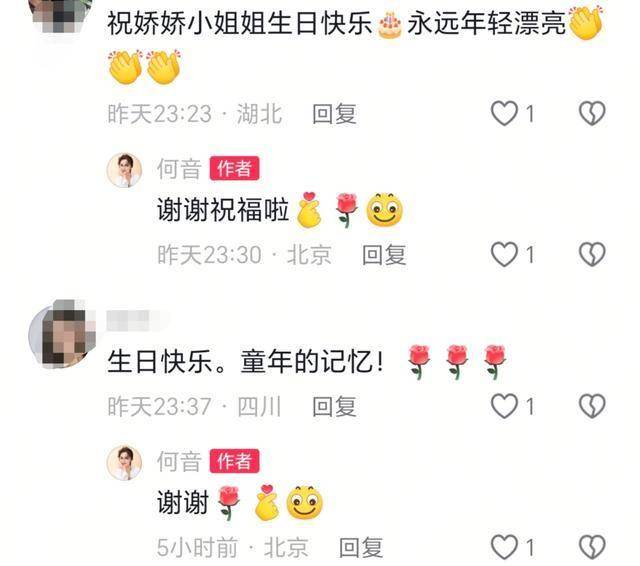Reply to 何音's 昨天23:30 北京 comment
This screenshot has width=640, height=566.
[384, 255]
